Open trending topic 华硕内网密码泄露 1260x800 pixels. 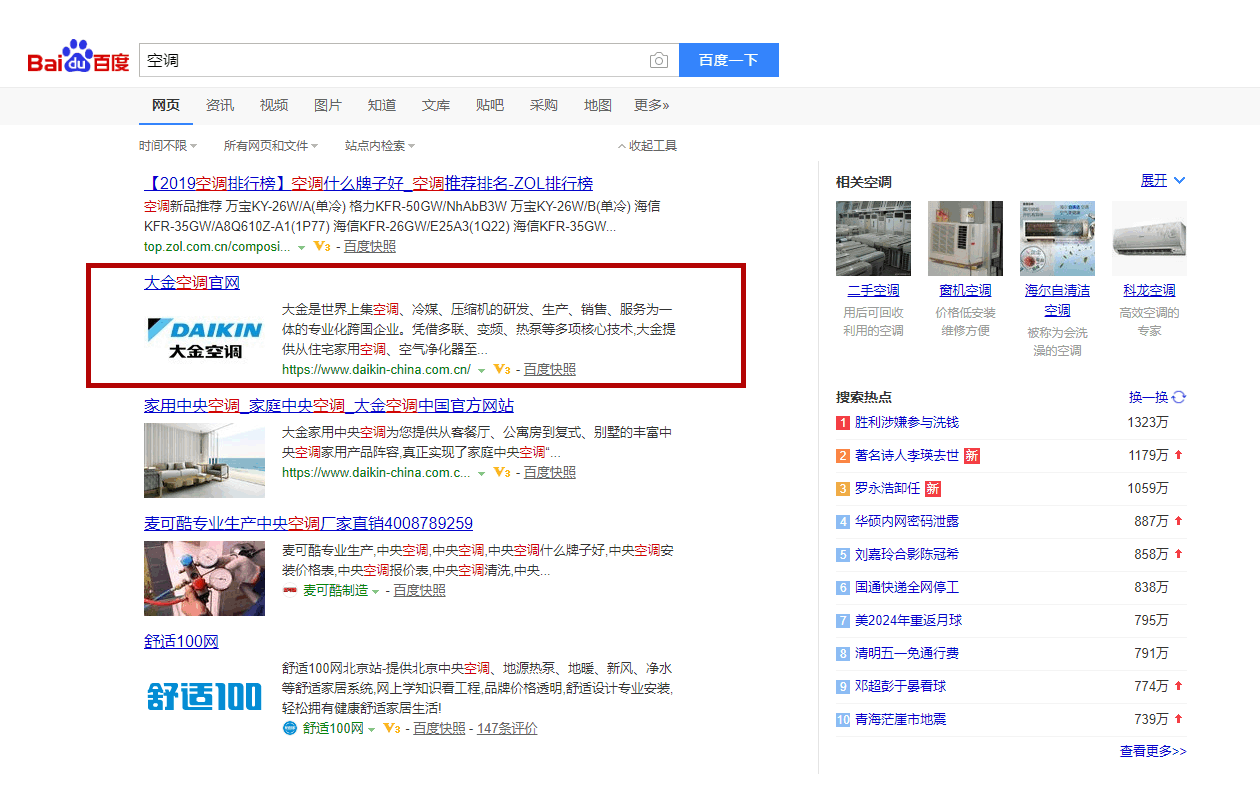pos(907,522)
